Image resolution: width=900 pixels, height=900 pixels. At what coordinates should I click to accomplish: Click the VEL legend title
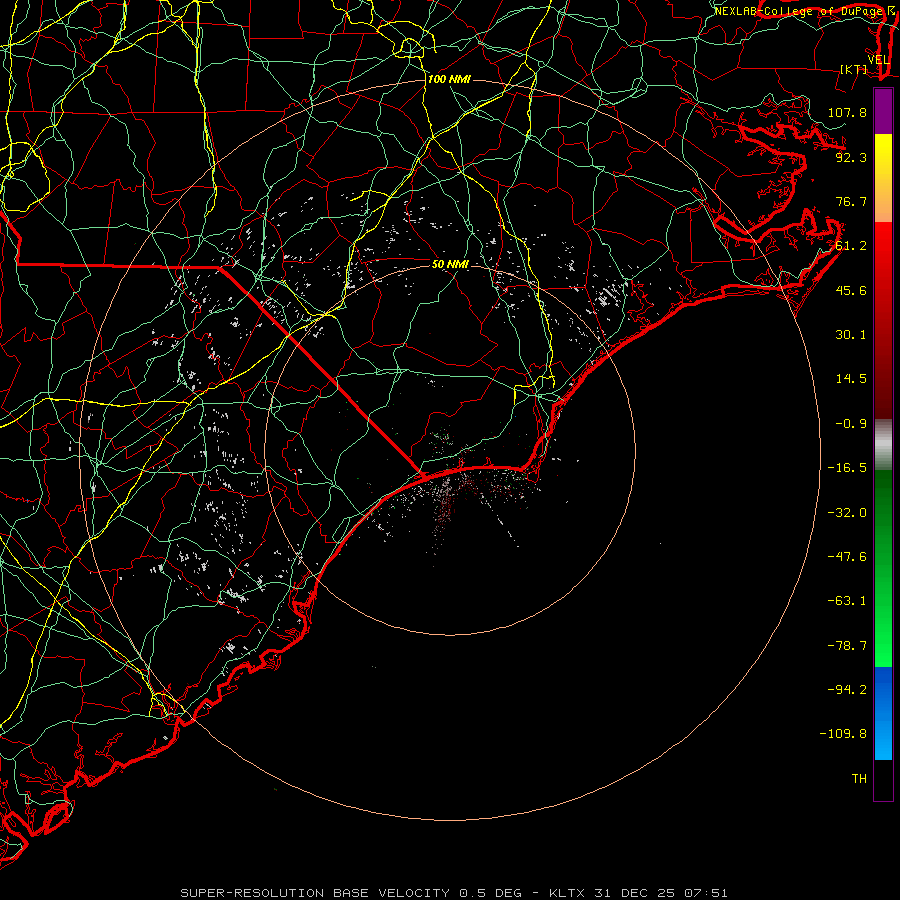[x=878, y=60]
